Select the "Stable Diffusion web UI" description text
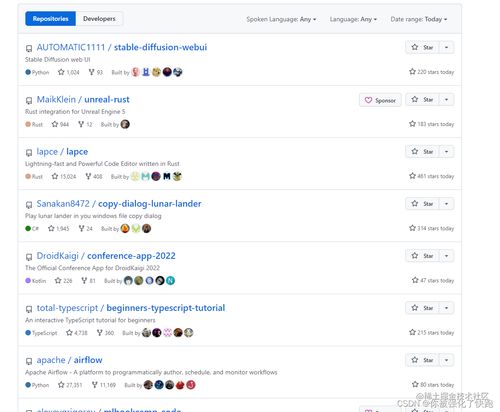Image resolution: width=500 pixels, height=412 pixels. click(x=58, y=60)
